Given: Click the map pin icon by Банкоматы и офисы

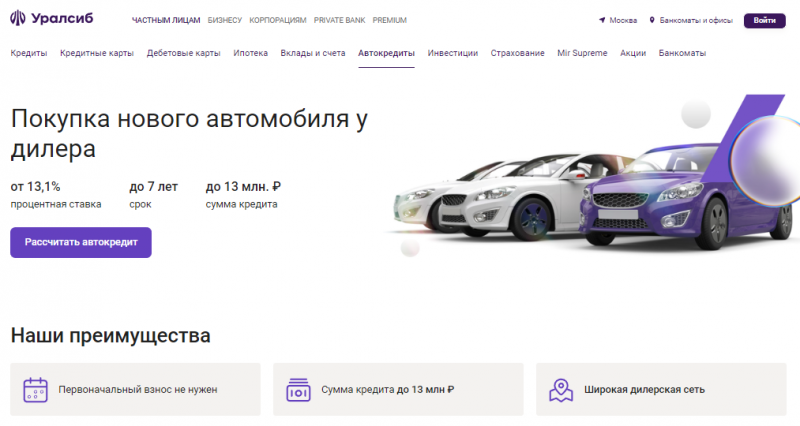Looking at the screenshot, I should point(652,20).
